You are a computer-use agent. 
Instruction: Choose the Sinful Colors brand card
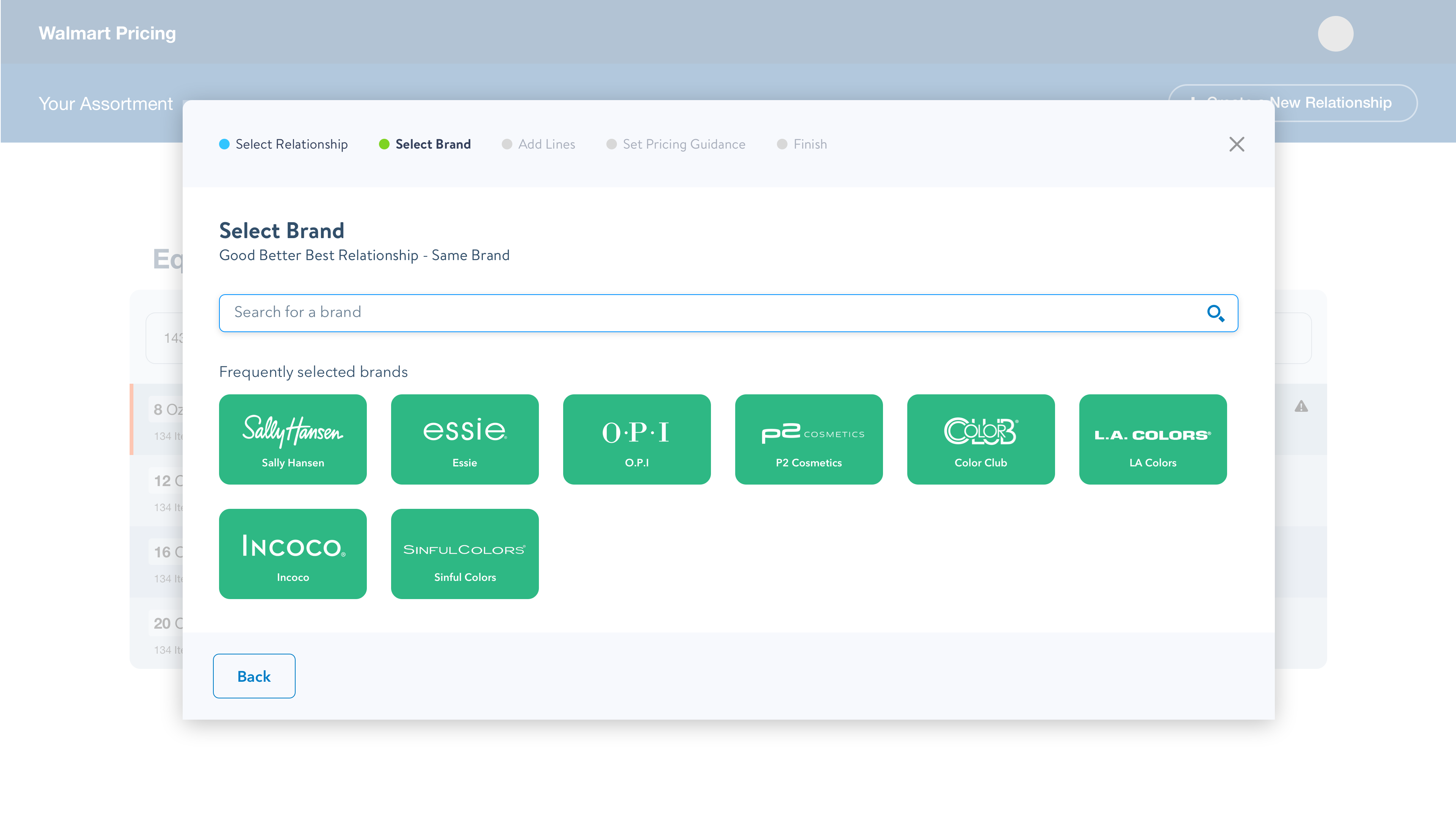(x=465, y=554)
